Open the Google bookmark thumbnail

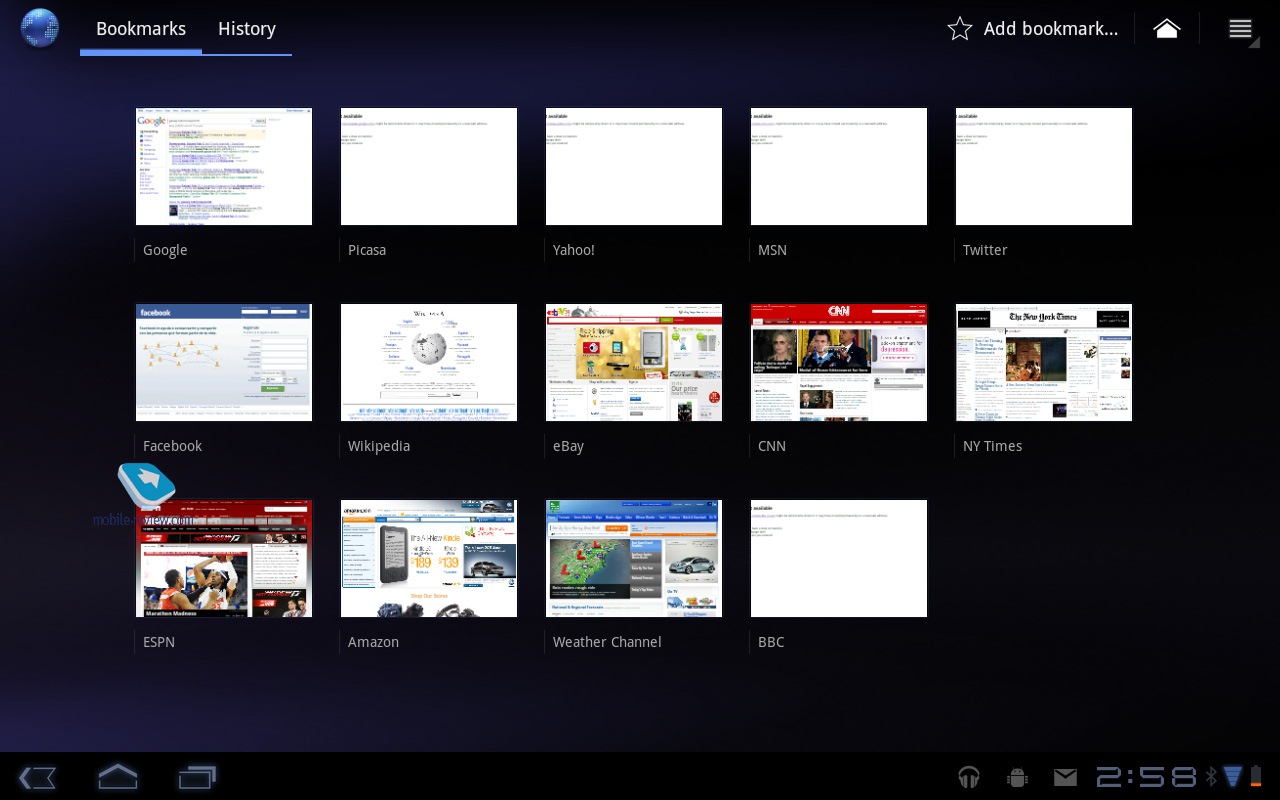tap(224, 166)
